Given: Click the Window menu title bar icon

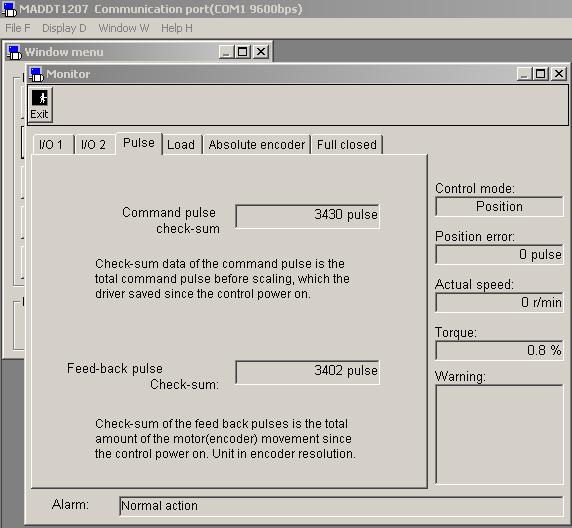Looking at the screenshot, I should (14, 53).
